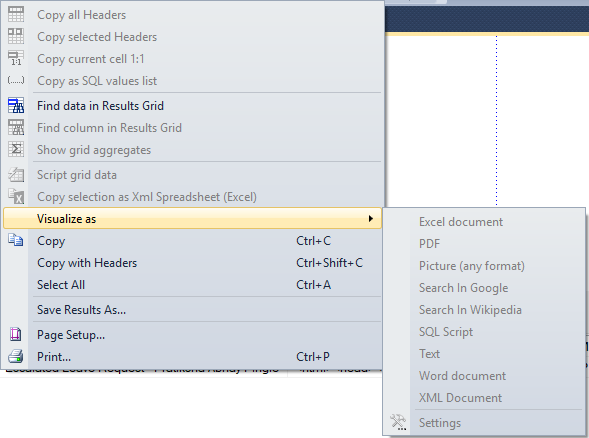
Task: Click the Copy documents icon
Action: pos(16,240)
